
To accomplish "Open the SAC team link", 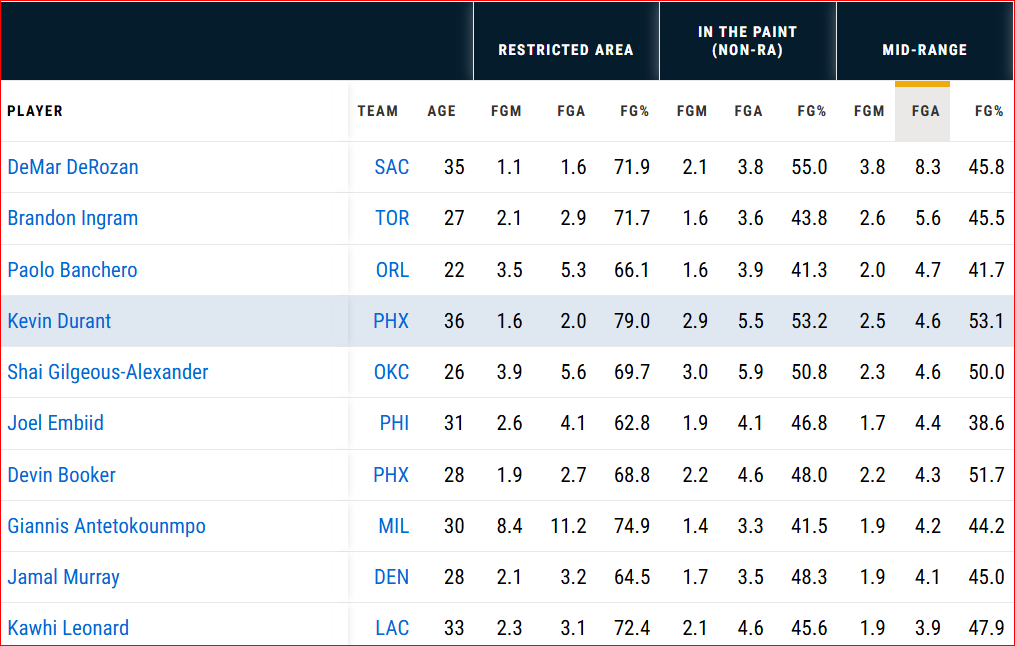I will point(392,167).
